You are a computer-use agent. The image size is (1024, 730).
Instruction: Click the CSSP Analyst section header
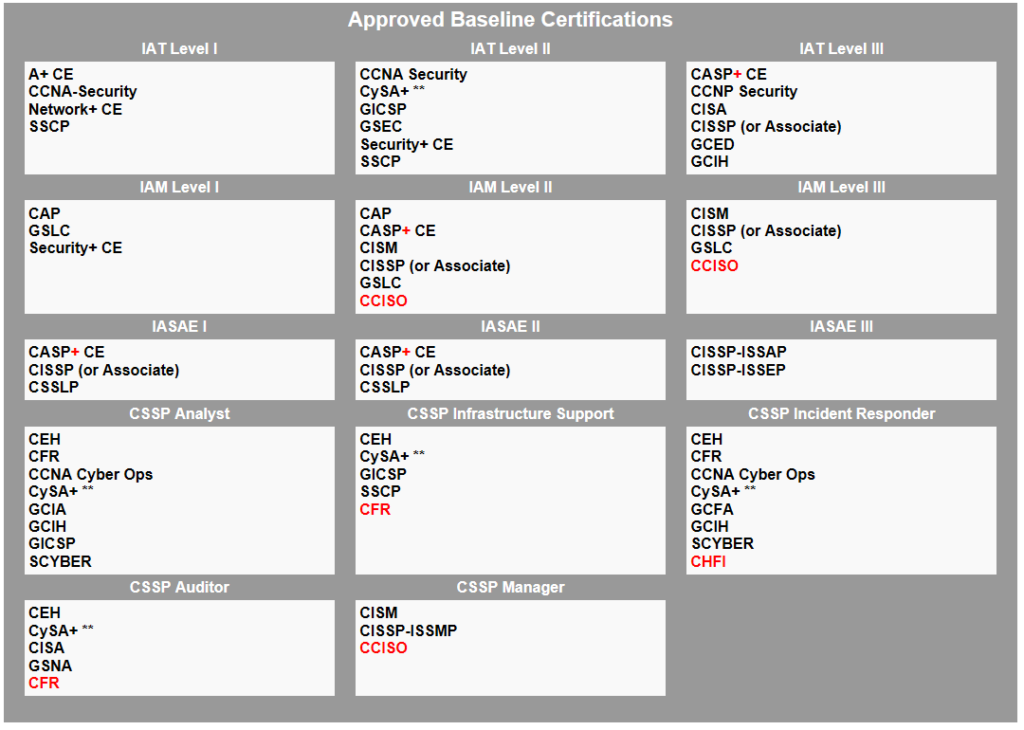click(179, 413)
